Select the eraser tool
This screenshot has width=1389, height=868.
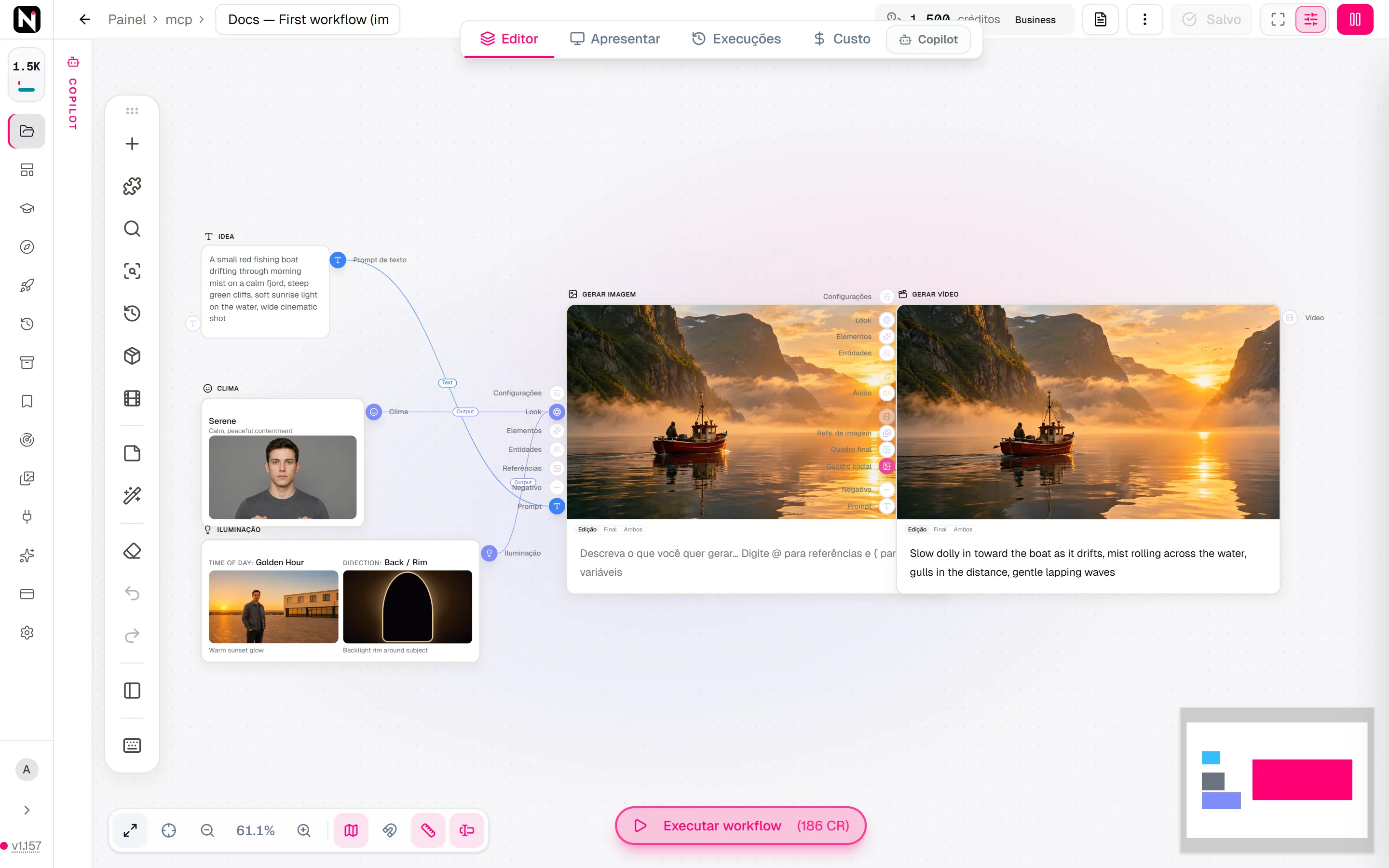[x=132, y=551]
